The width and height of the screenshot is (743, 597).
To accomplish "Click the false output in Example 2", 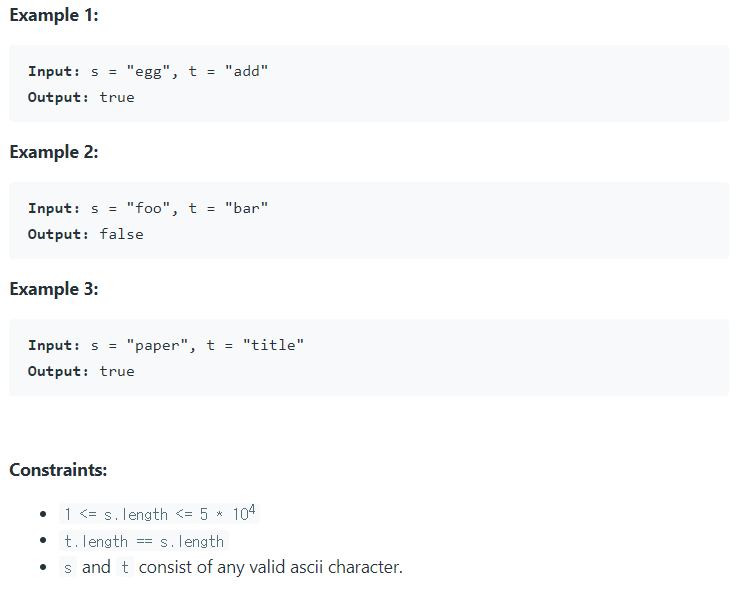I will [x=121, y=235].
